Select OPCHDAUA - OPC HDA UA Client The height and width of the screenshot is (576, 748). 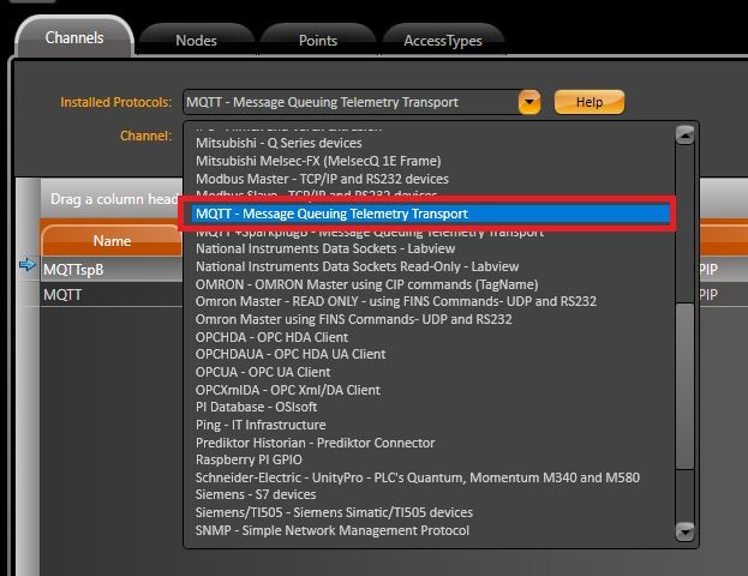pos(291,355)
